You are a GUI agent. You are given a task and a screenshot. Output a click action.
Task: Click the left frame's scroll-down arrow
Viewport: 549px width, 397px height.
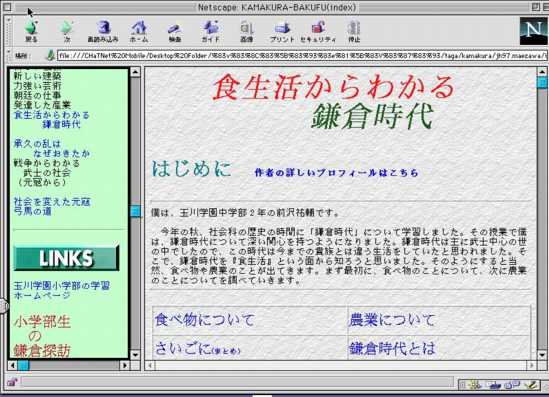(x=135, y=355)
